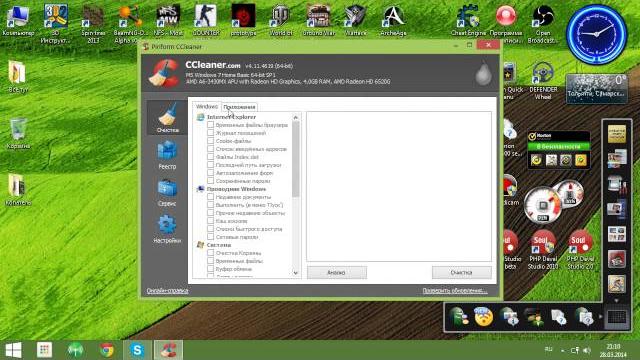Check Кэш эскизов checkbox
This screenshot has height=360, width=640.
click(211, 220)
